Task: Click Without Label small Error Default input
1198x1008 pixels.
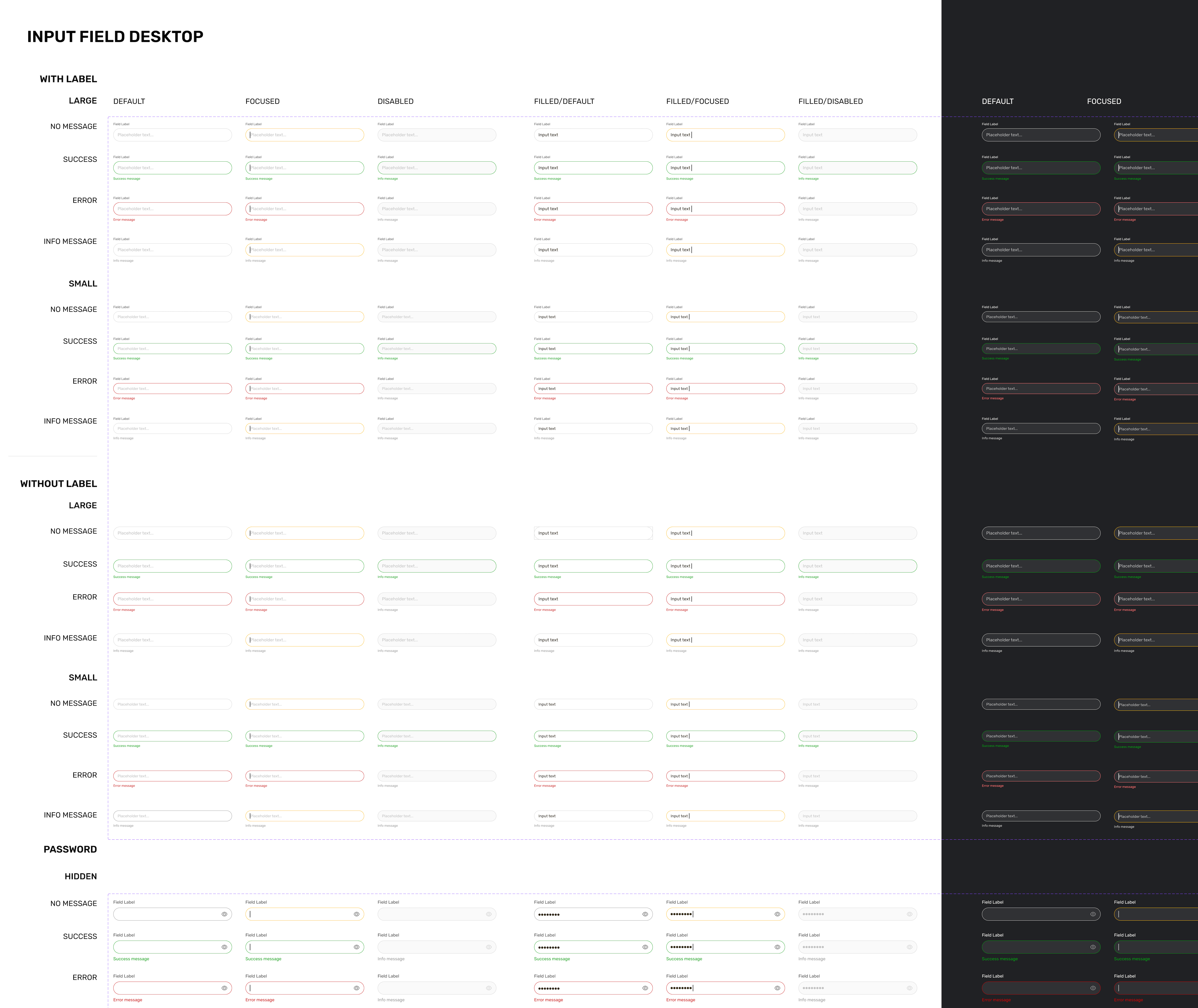Action: [x=172, y=776]
